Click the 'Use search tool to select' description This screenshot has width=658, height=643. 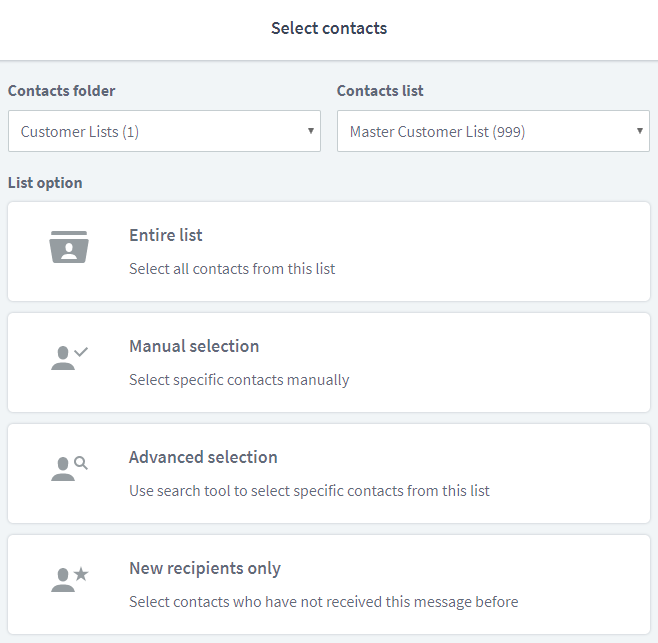[x=309, y=491]
